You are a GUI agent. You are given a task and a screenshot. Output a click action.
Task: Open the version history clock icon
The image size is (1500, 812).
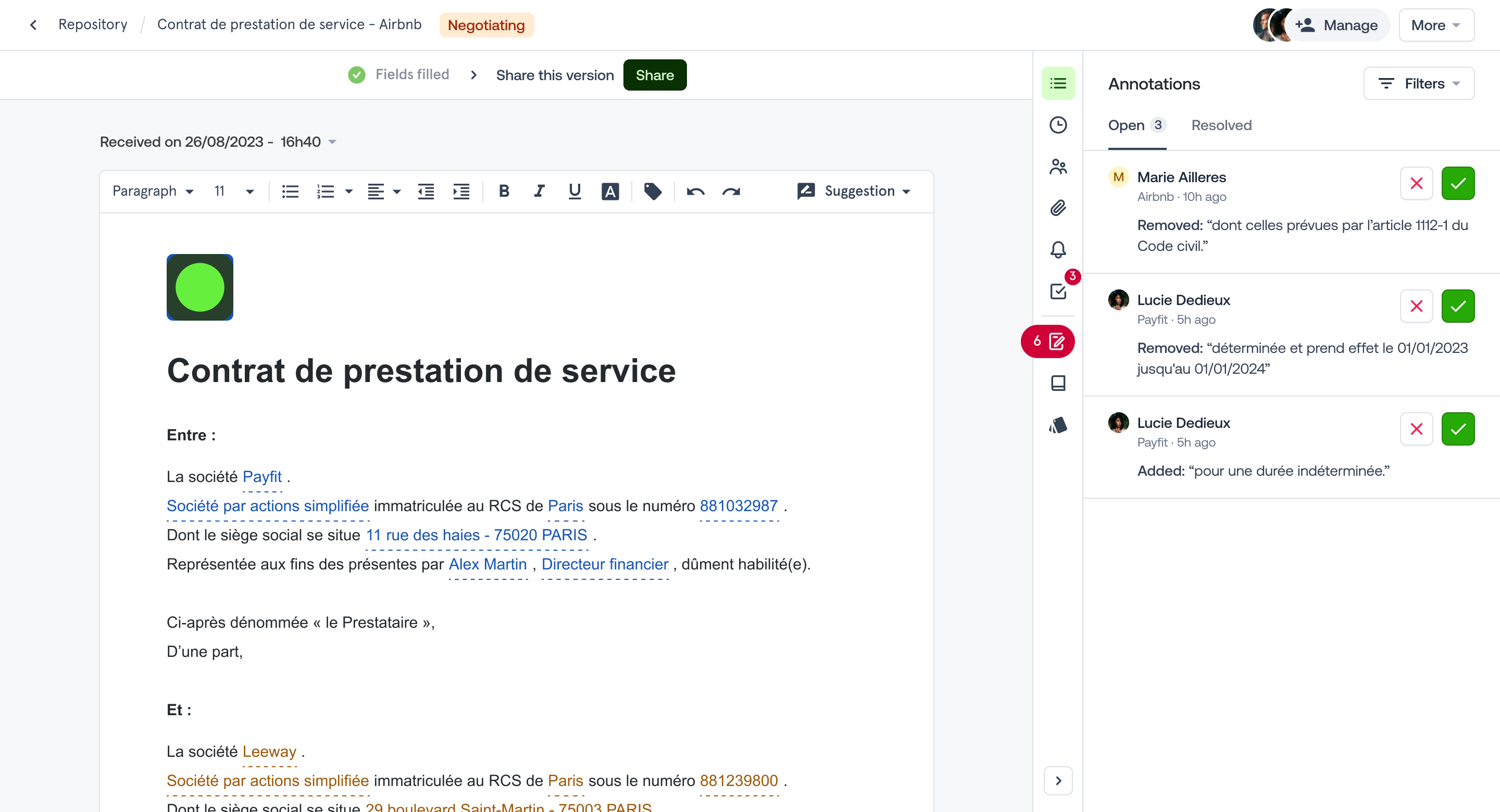1057,125
